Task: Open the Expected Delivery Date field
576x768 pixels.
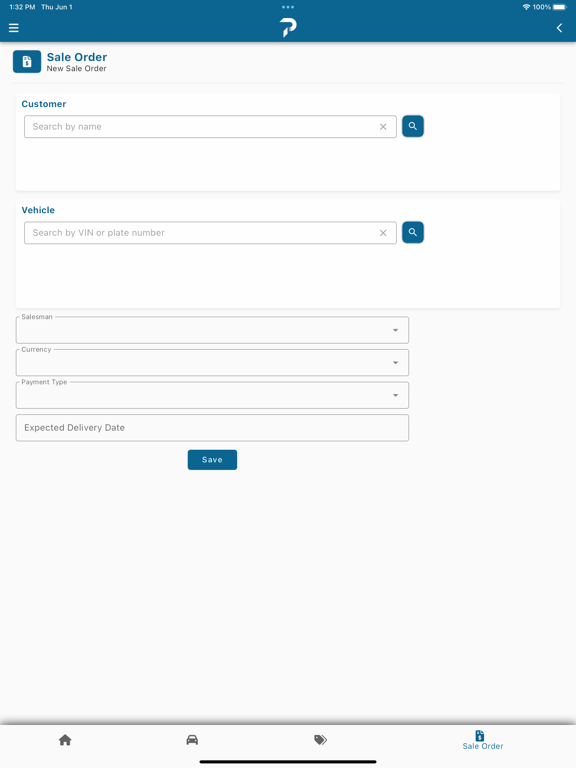Action: [x=213, y=428]
